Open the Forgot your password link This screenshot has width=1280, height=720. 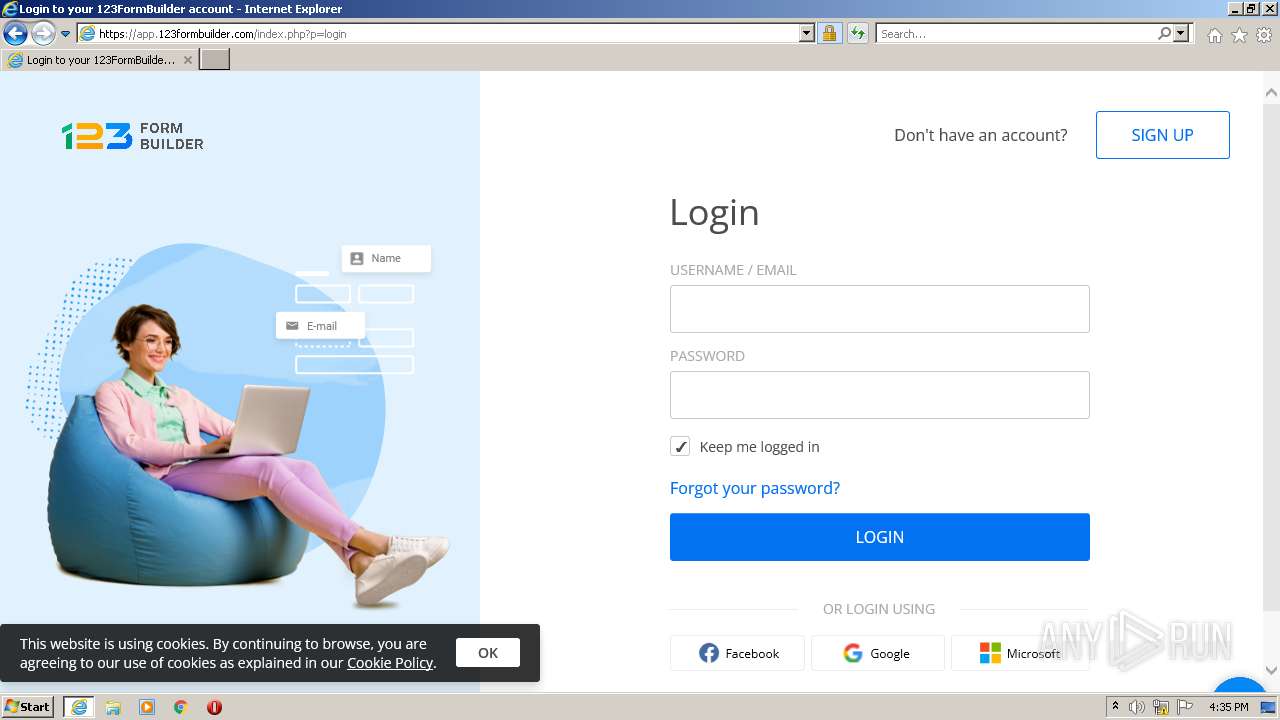[x=755, y=488]
